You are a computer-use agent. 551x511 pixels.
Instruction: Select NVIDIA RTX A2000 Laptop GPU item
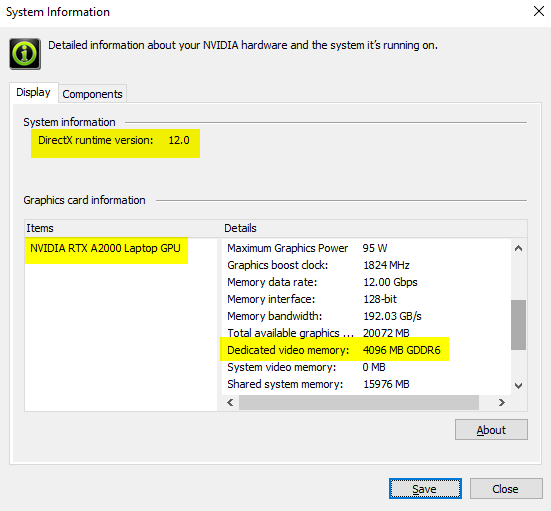(105, 248)
